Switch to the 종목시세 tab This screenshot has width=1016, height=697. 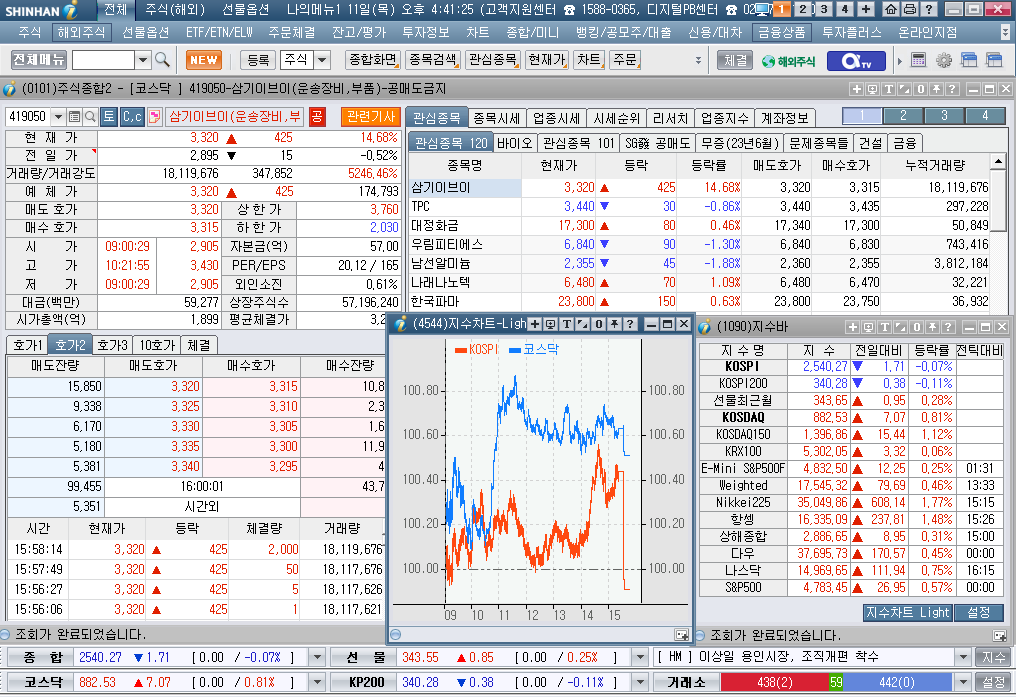click(x=496, y=118)
